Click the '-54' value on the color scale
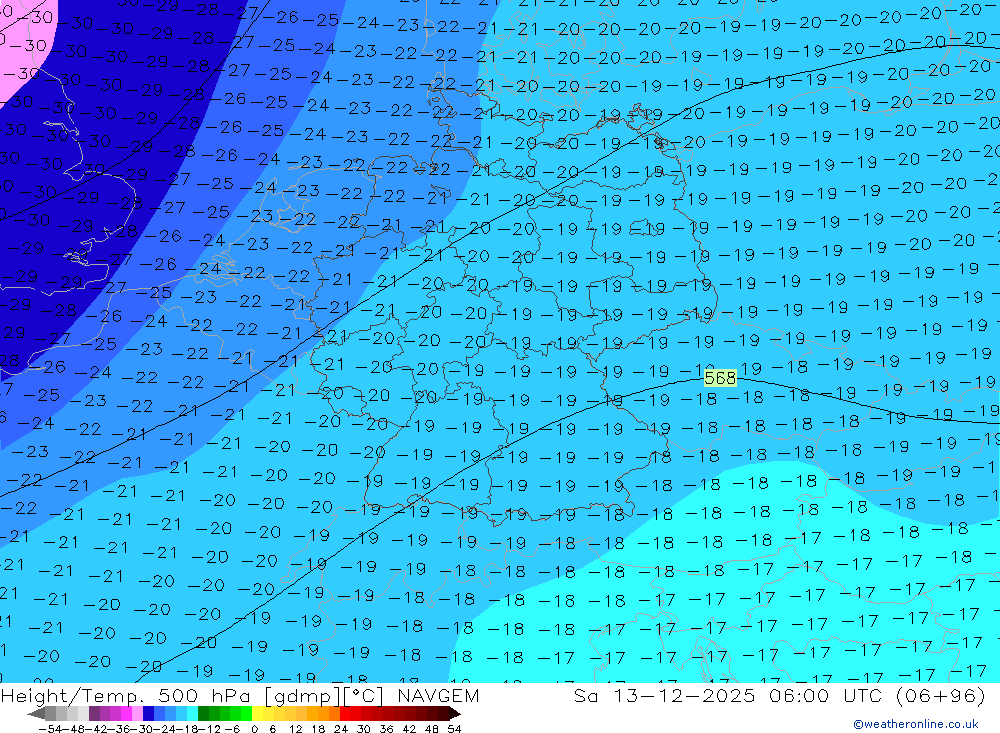This screenshot has width=1000, height=733. point(50,729)
